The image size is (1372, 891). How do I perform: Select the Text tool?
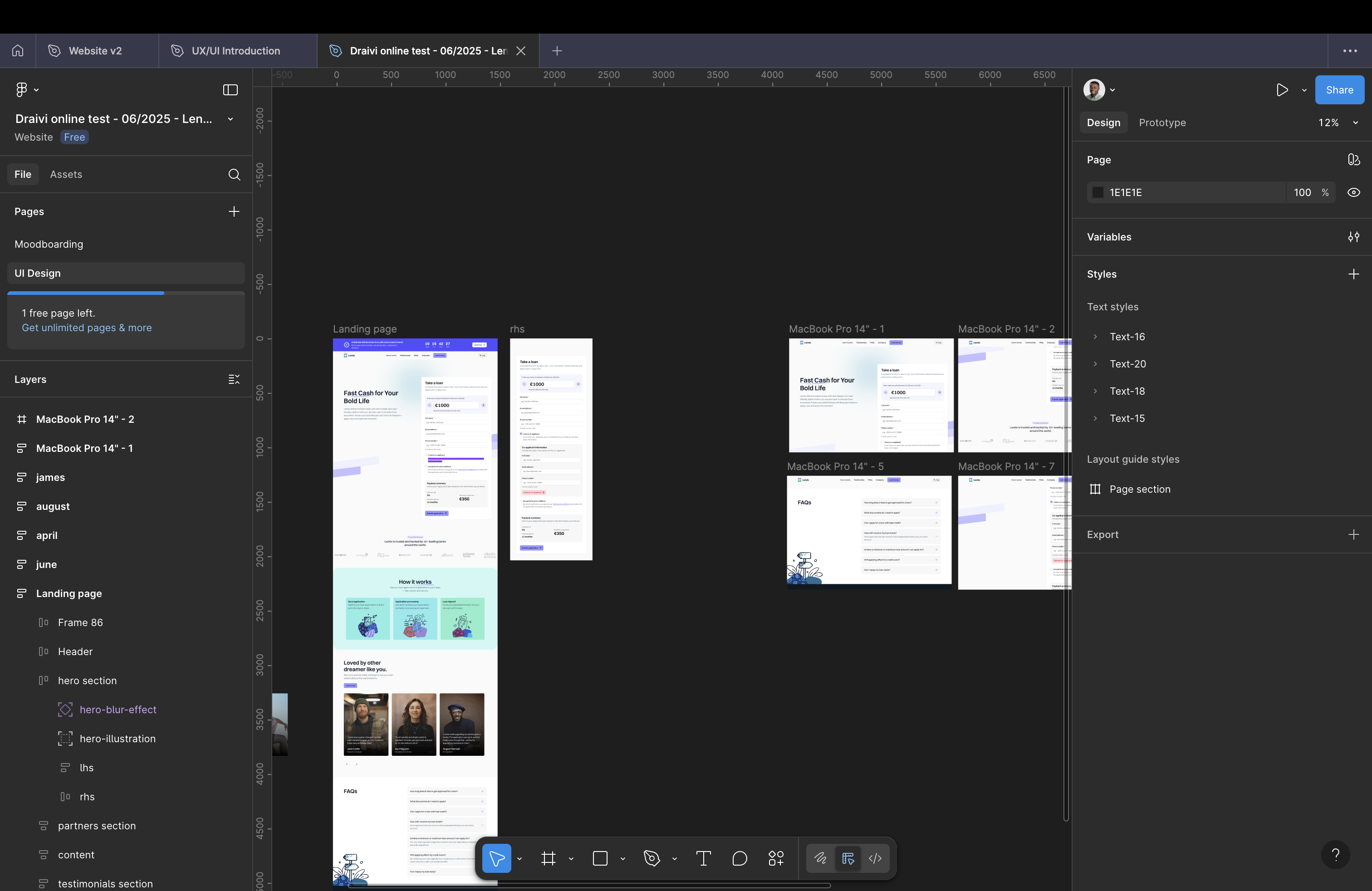click(703, 858)
